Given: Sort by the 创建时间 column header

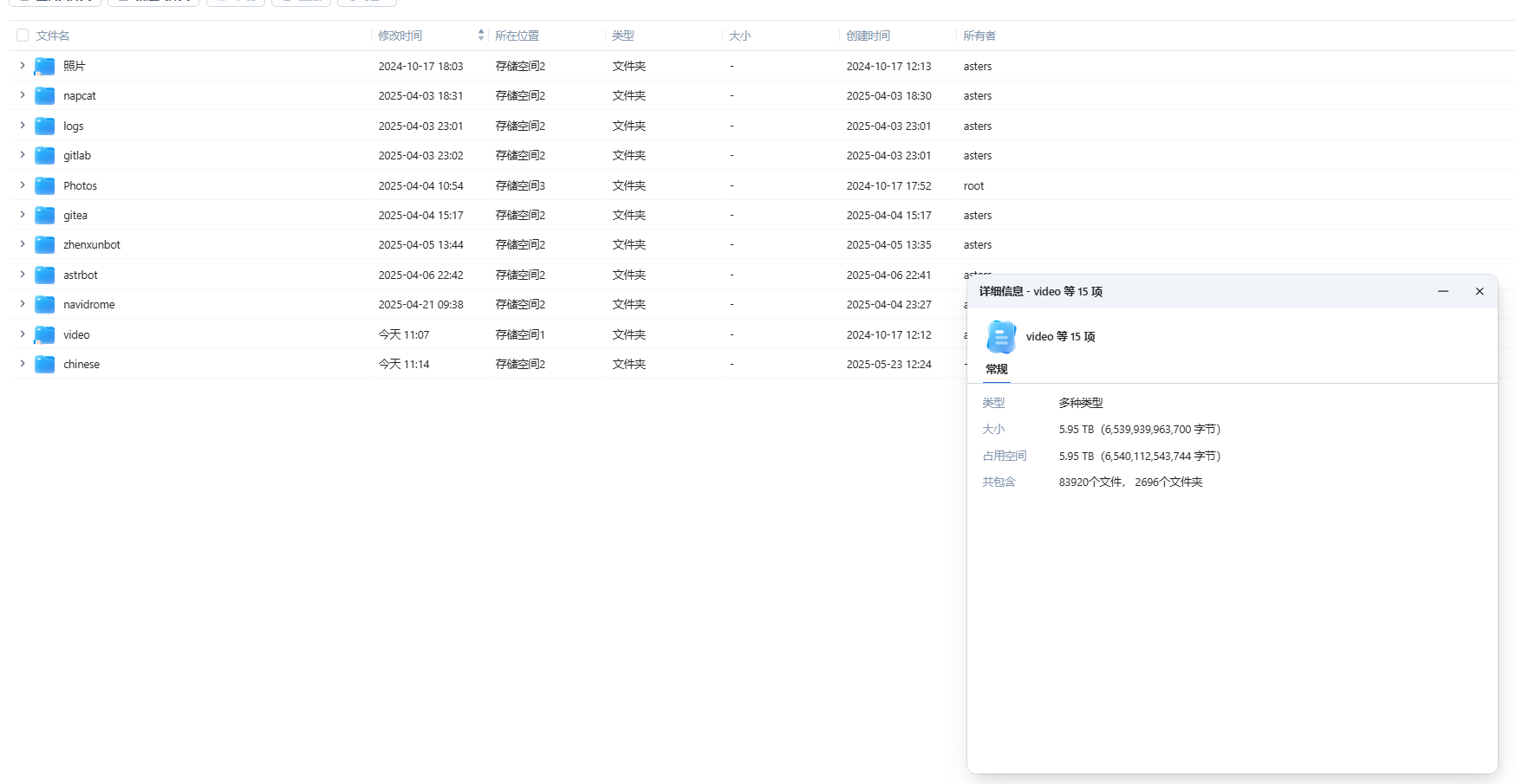Looking at the screenshot, I should [868, 35].
